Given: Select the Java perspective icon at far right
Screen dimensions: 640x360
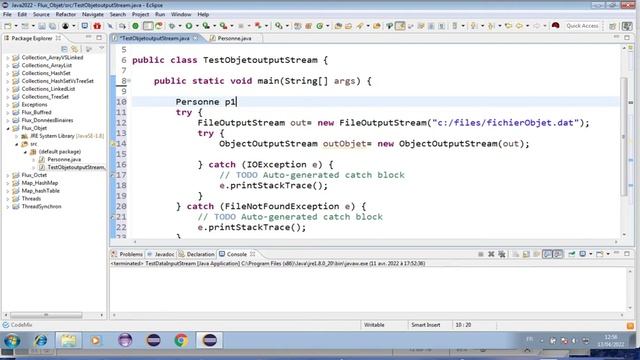Looking at the screenshot, I should tap(627, 26).
